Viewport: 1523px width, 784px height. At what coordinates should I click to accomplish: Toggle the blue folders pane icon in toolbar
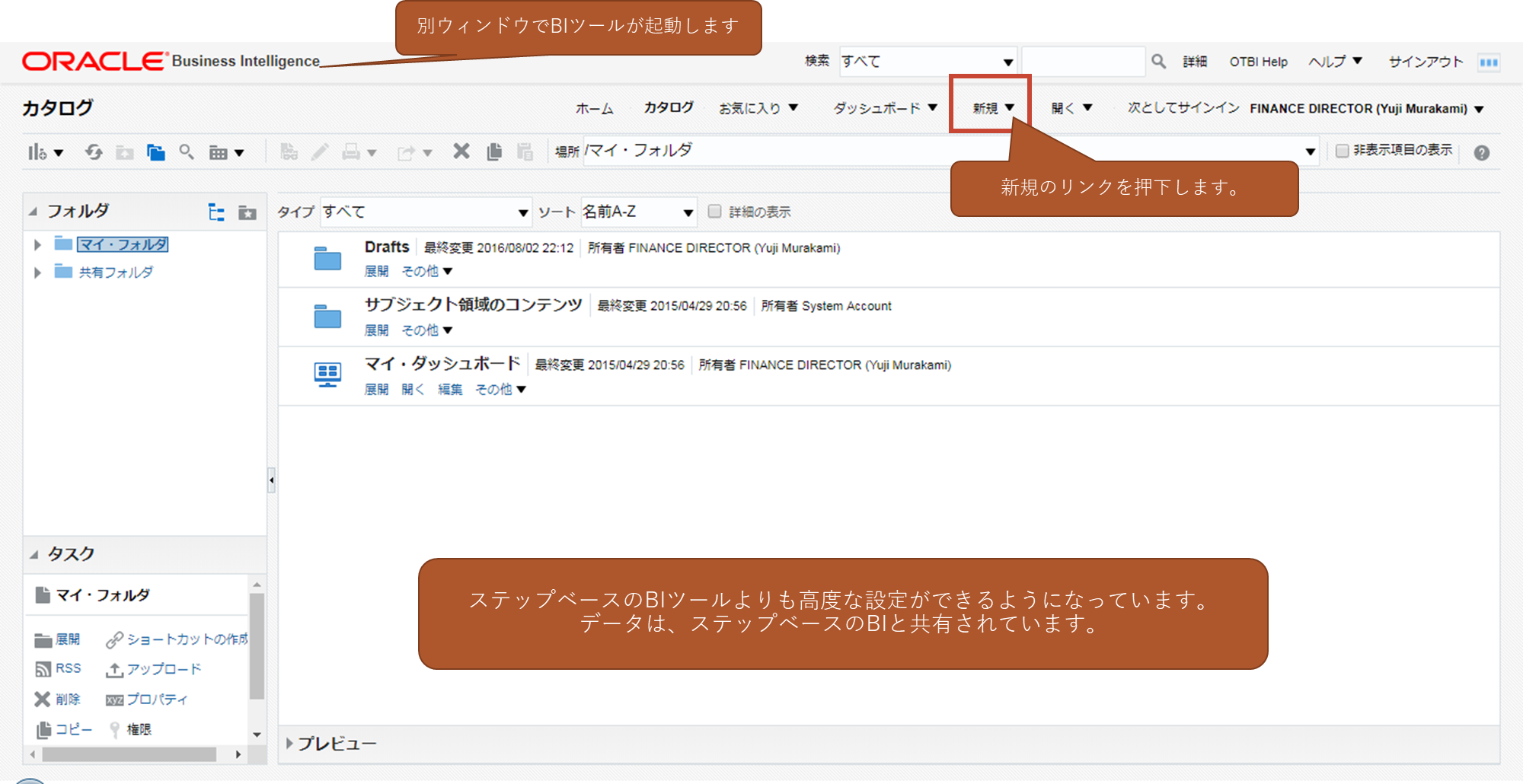click(x=155, y=152)
